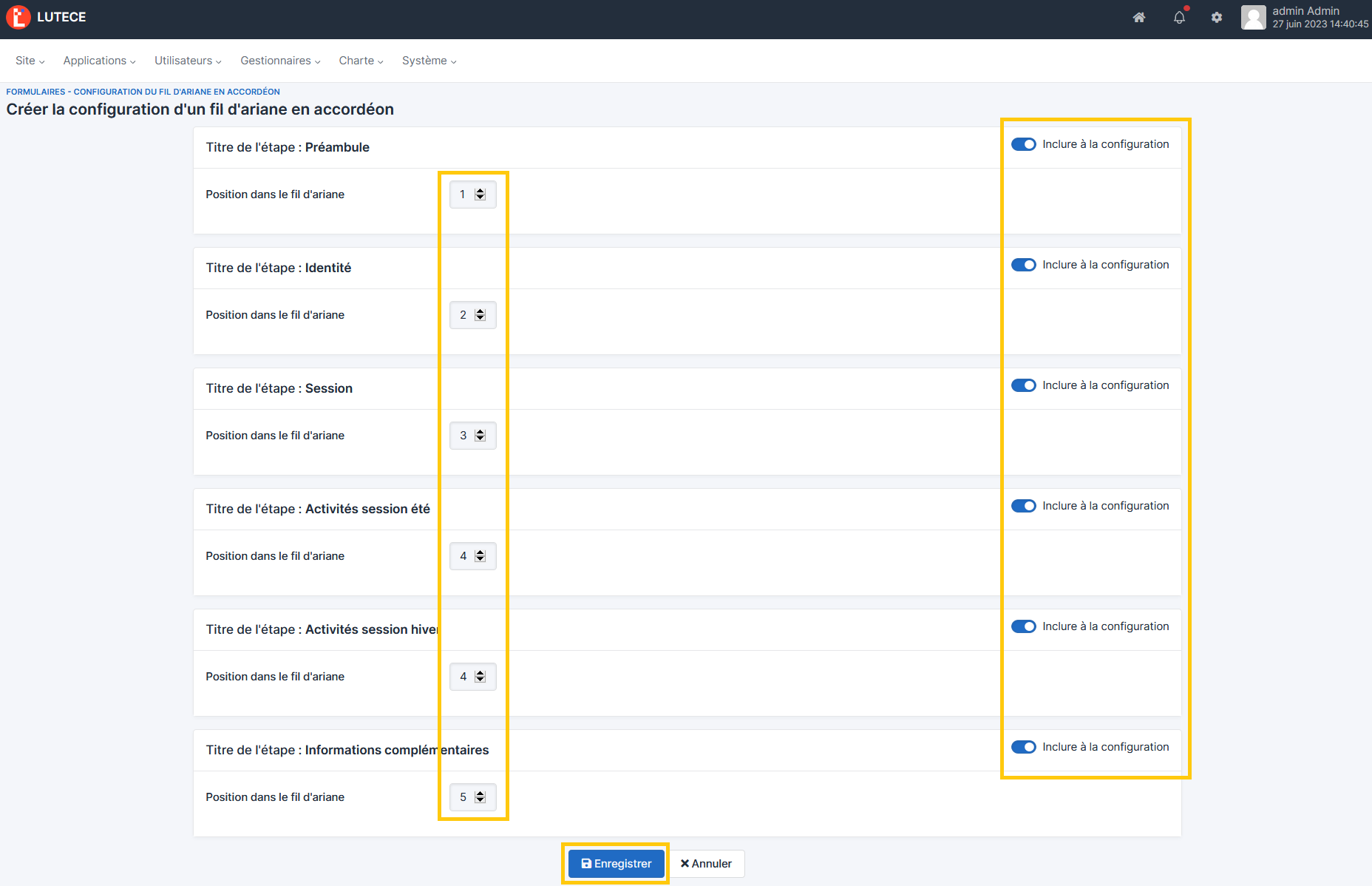The image size is (1372, 886).
Task: Open the Applications dropdown menu
Action: [x=99, y=61]
